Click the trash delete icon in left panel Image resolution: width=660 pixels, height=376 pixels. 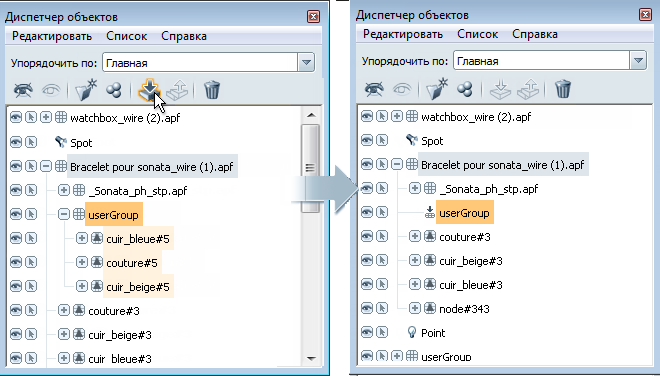pos(212,90)
